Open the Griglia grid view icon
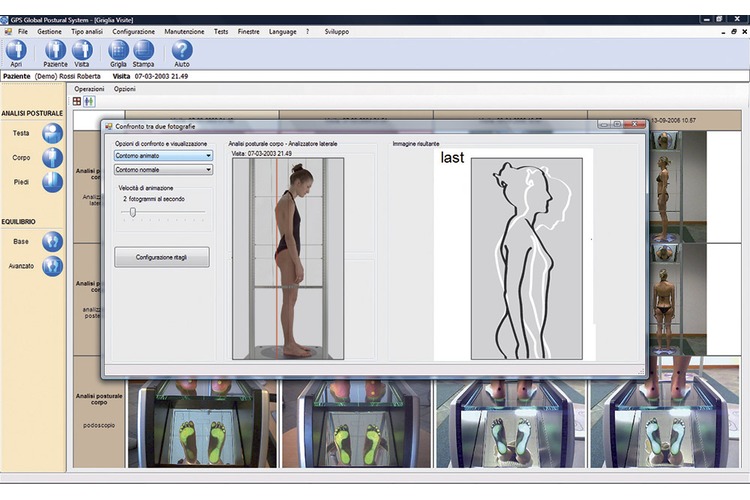 pyautogui.click(x=118, y=50)
